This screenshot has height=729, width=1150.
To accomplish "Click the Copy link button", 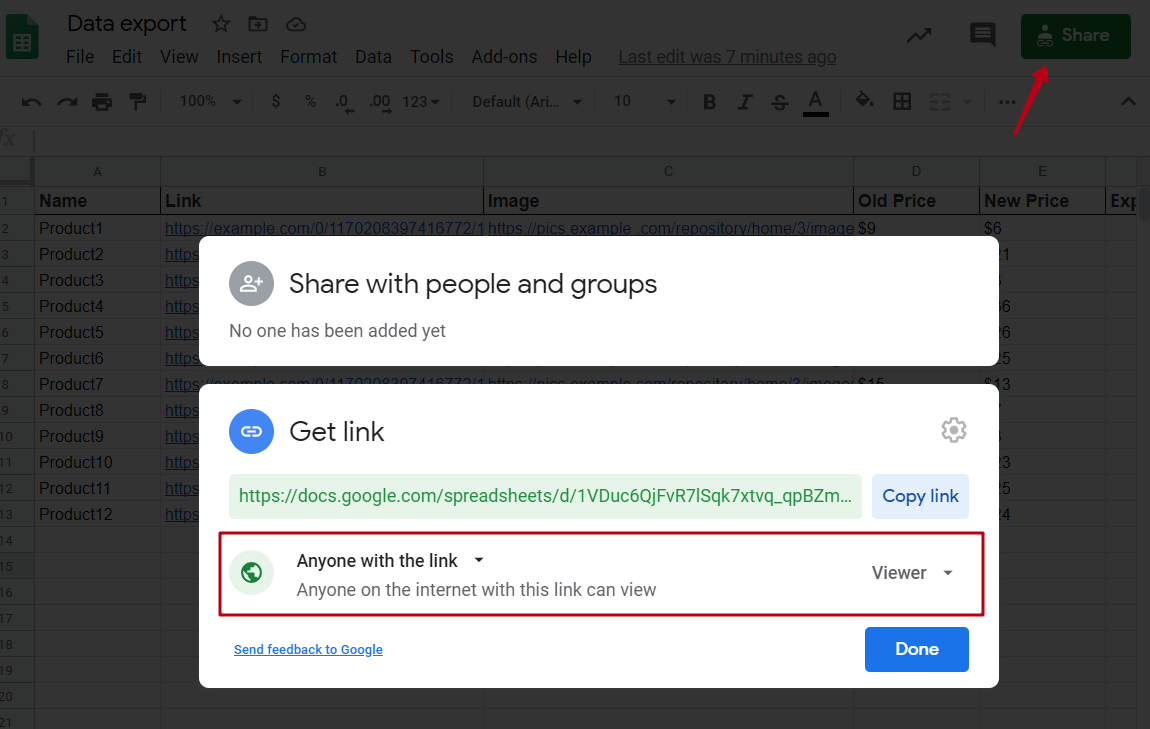I will pyautogui.click(x=920, y=496).
